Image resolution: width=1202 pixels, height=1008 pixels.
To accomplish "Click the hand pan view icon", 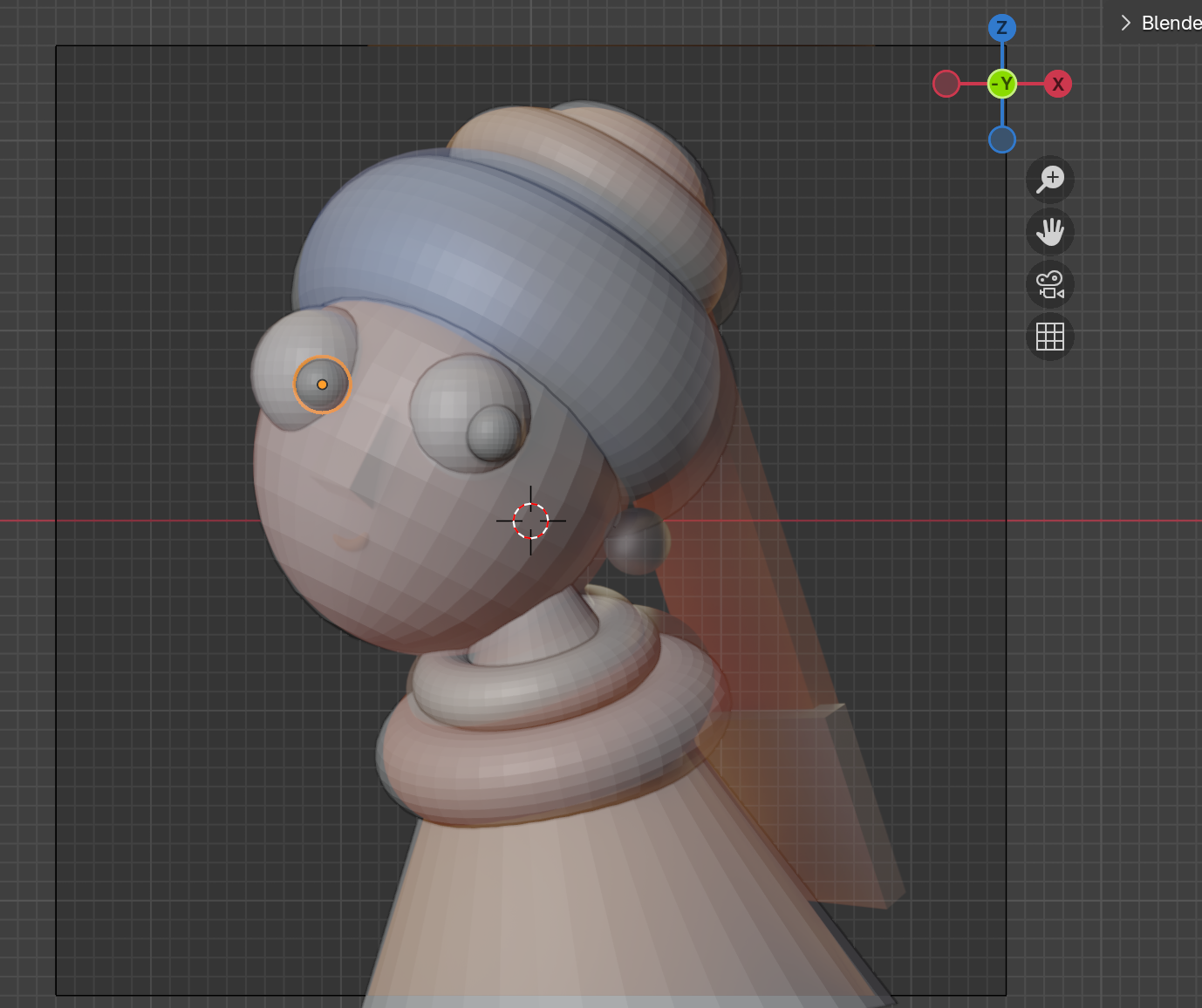I will pyautogui.click(x=1050, y=232).
